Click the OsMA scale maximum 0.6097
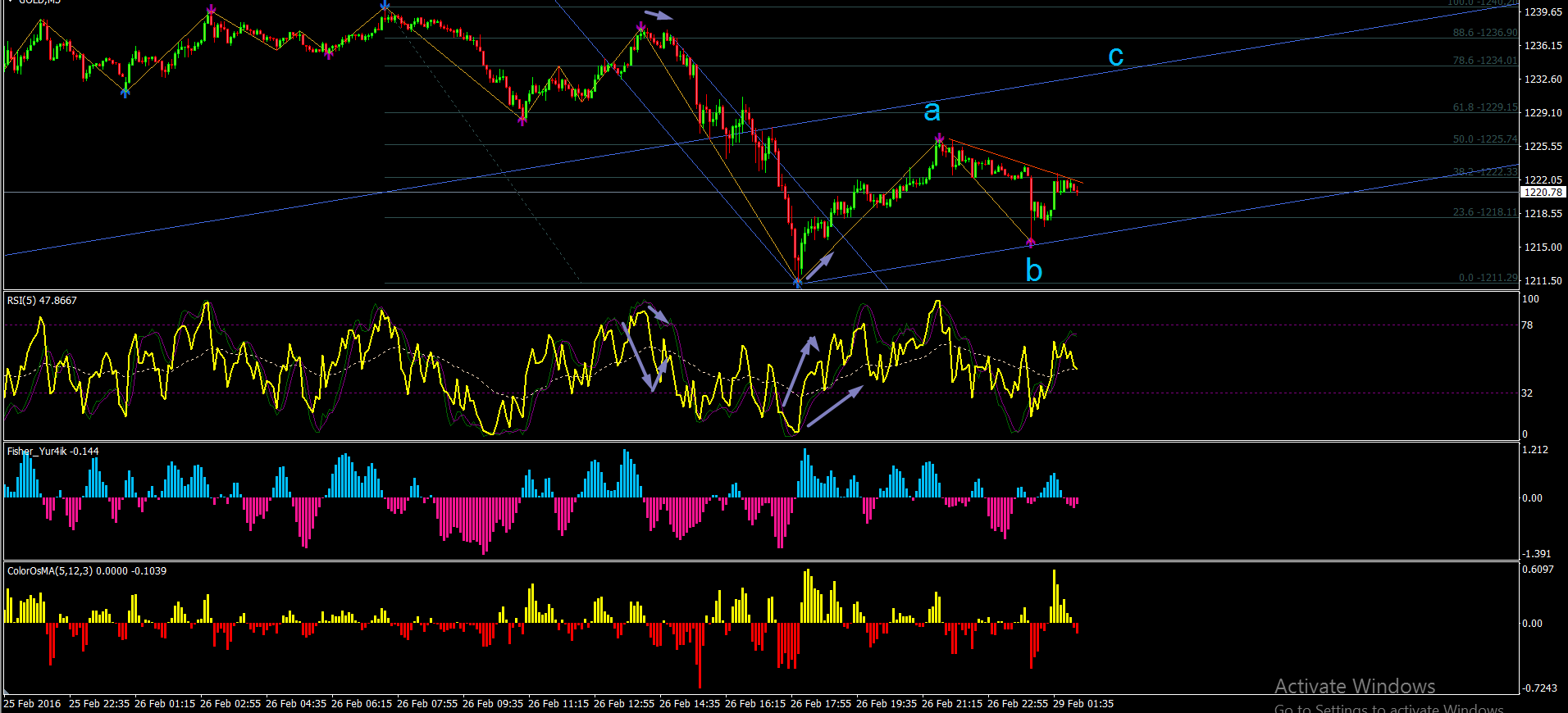The image size is (1568, 713). (1538, 570)
